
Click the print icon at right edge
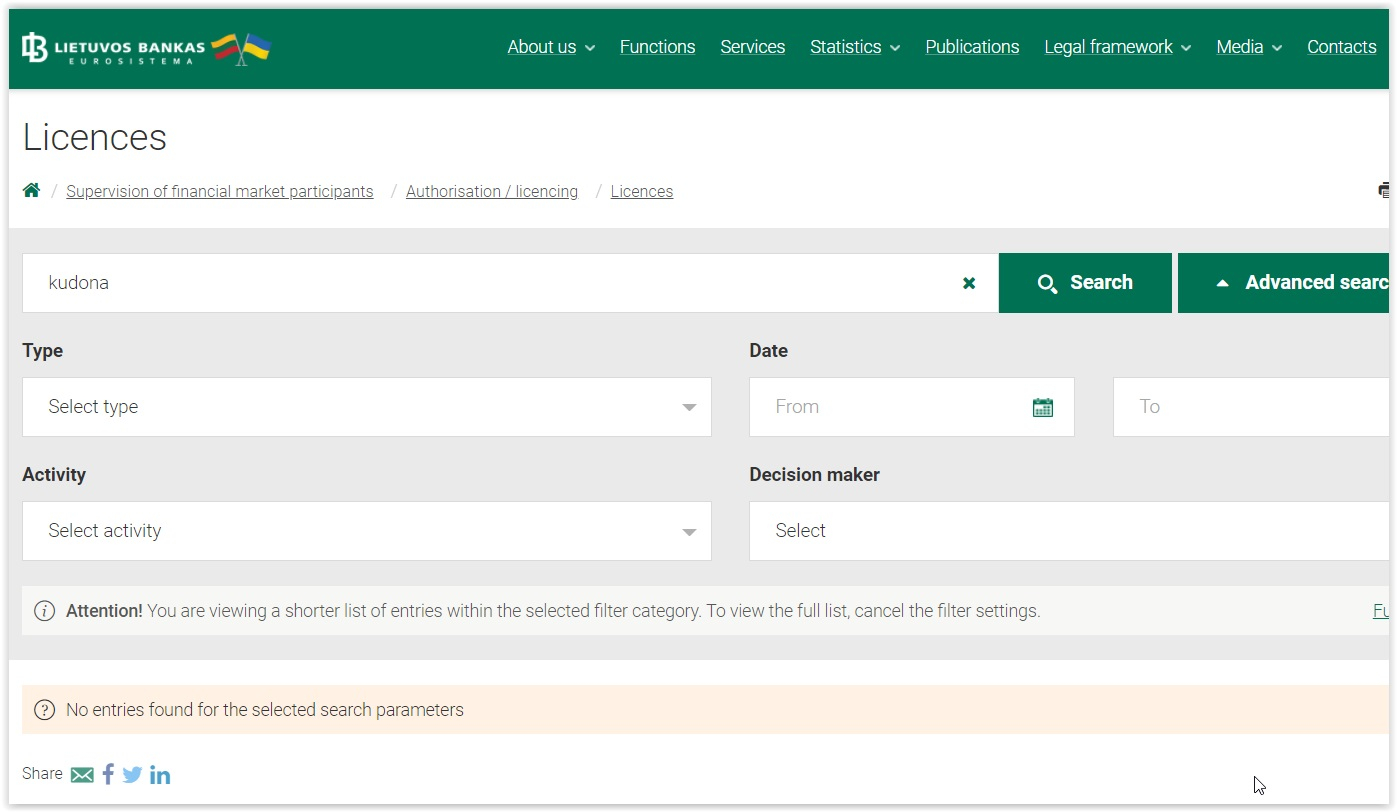(1384, 190)
